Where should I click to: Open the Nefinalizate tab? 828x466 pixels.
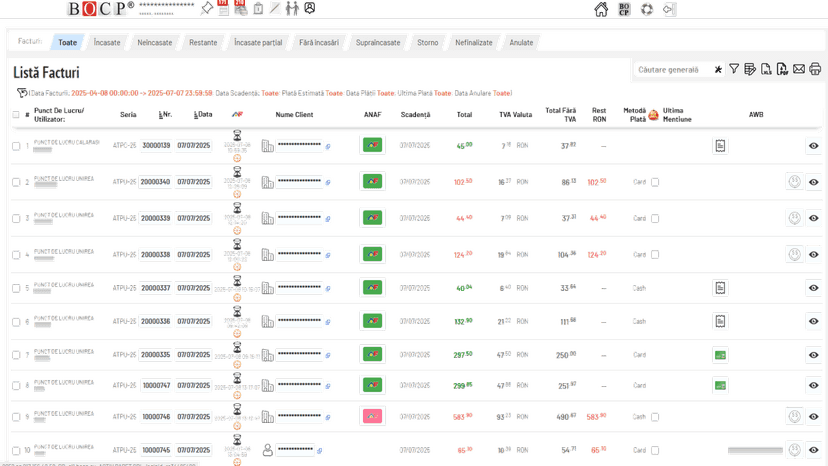tap(474, 42)
